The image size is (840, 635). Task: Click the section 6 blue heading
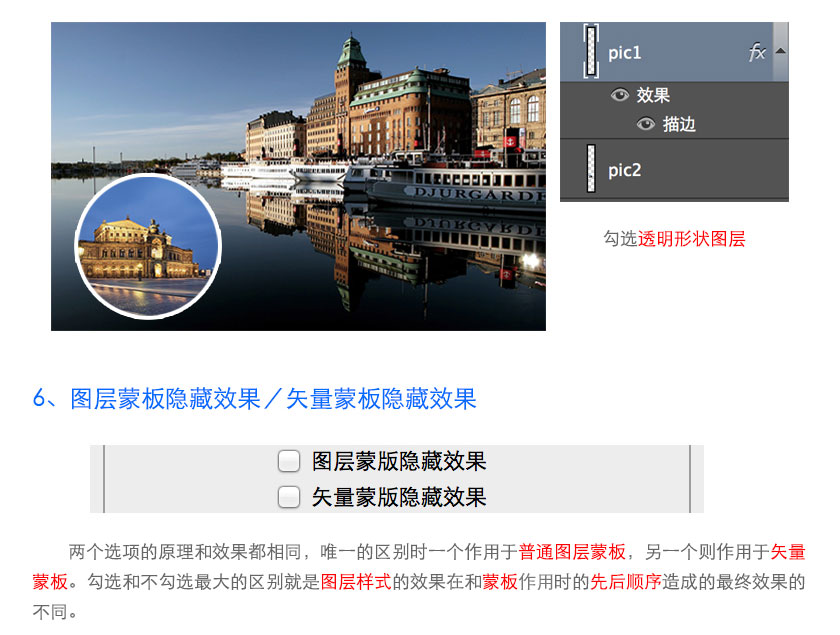click(255, 399)
